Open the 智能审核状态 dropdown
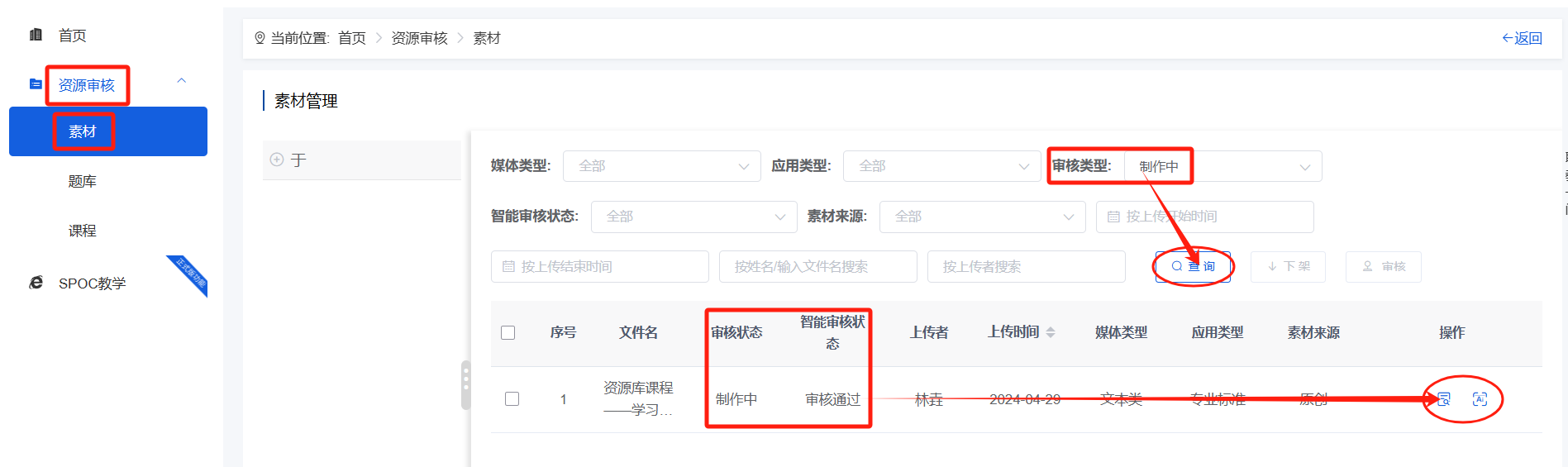The height and width of the screenshot is (467, 1568). 694,217
